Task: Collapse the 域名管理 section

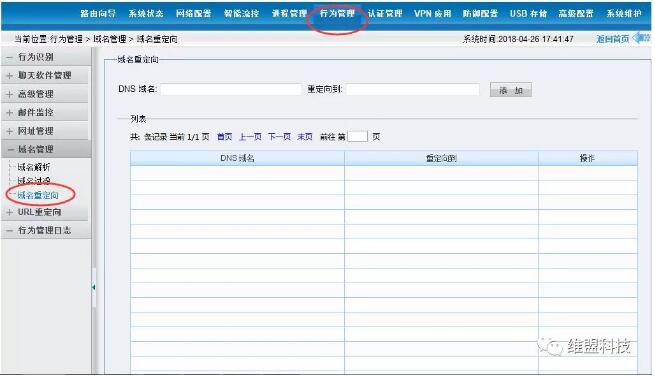Action: pyautogui.click(x=36, y=149)
